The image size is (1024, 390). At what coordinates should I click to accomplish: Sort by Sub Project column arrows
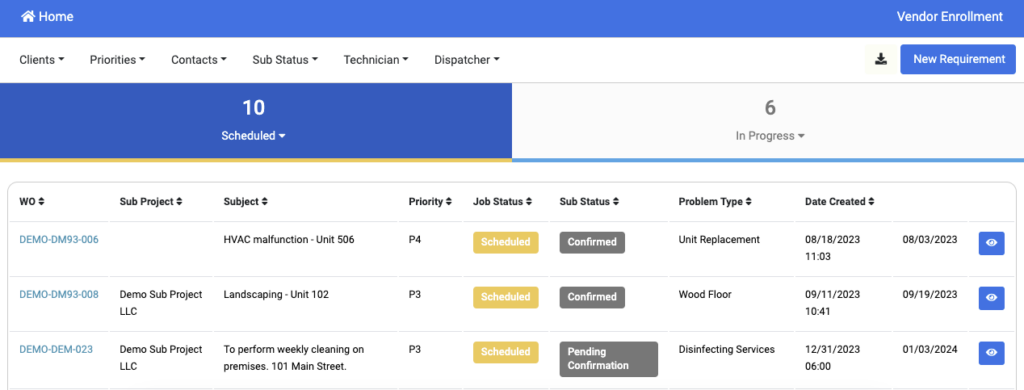click(179, 202)
